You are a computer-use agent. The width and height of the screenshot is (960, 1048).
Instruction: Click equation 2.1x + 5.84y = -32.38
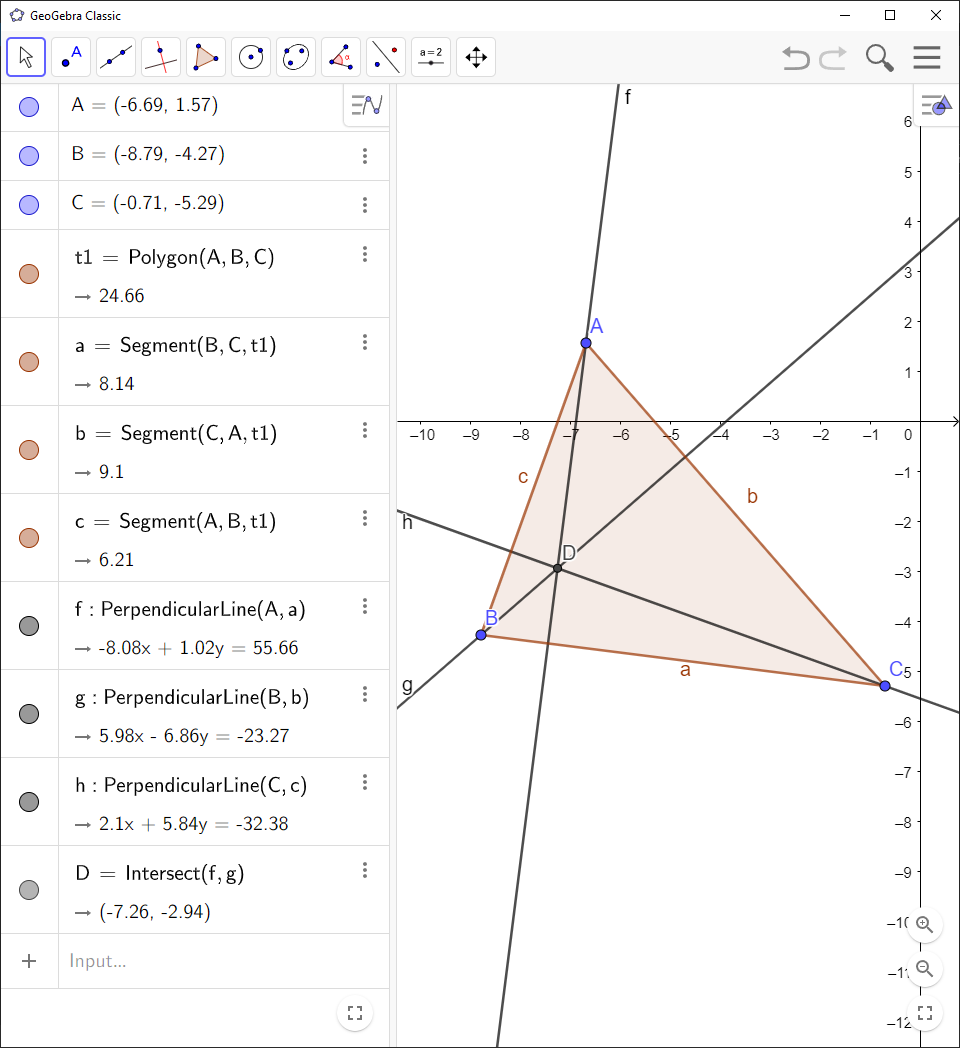tap(193, 824)
